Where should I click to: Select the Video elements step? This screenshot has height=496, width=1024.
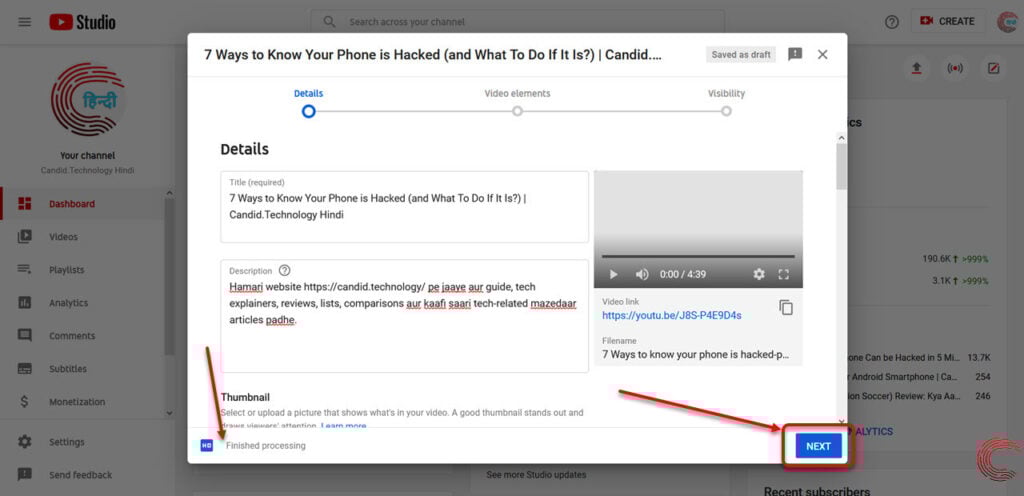pyautogui.click(x=517, y=102)
